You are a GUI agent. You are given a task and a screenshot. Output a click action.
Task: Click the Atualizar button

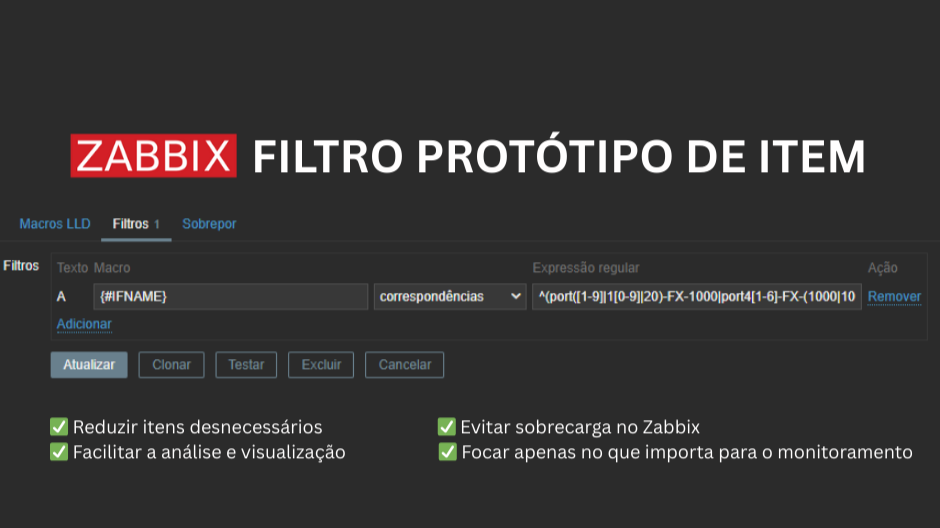click(89, 364)
